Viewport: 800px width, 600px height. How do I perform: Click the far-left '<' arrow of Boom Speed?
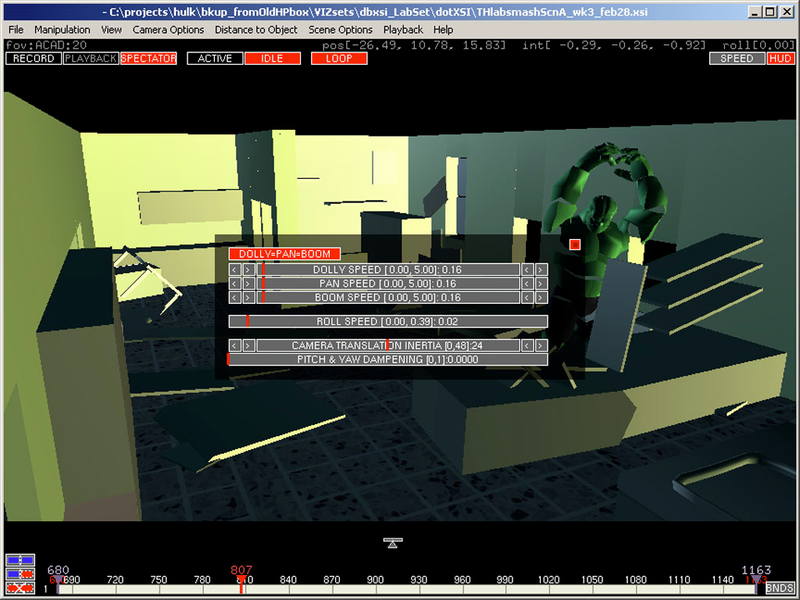click(x=235, y=297)
